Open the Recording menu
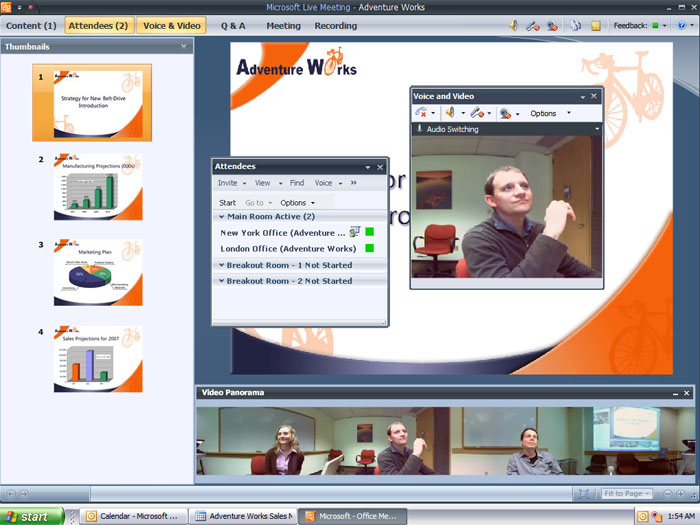Image resolution: width=700 pixels, height=525 pixels. point(335,26)
